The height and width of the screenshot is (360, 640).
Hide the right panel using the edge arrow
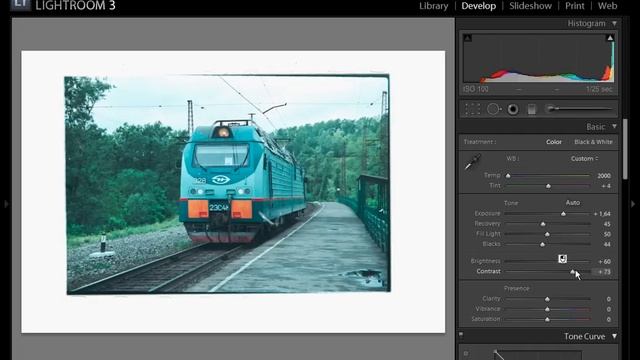(x=633, y=203)
